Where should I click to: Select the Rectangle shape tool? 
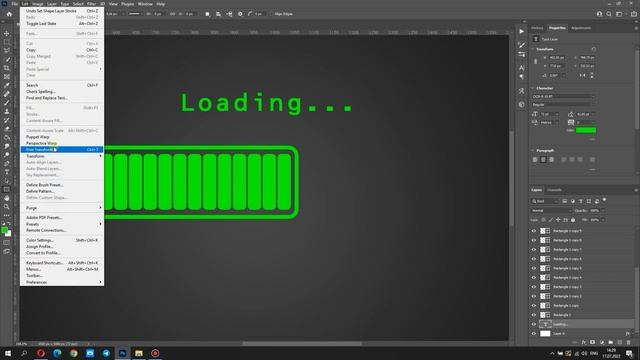(x=7, y=189)
